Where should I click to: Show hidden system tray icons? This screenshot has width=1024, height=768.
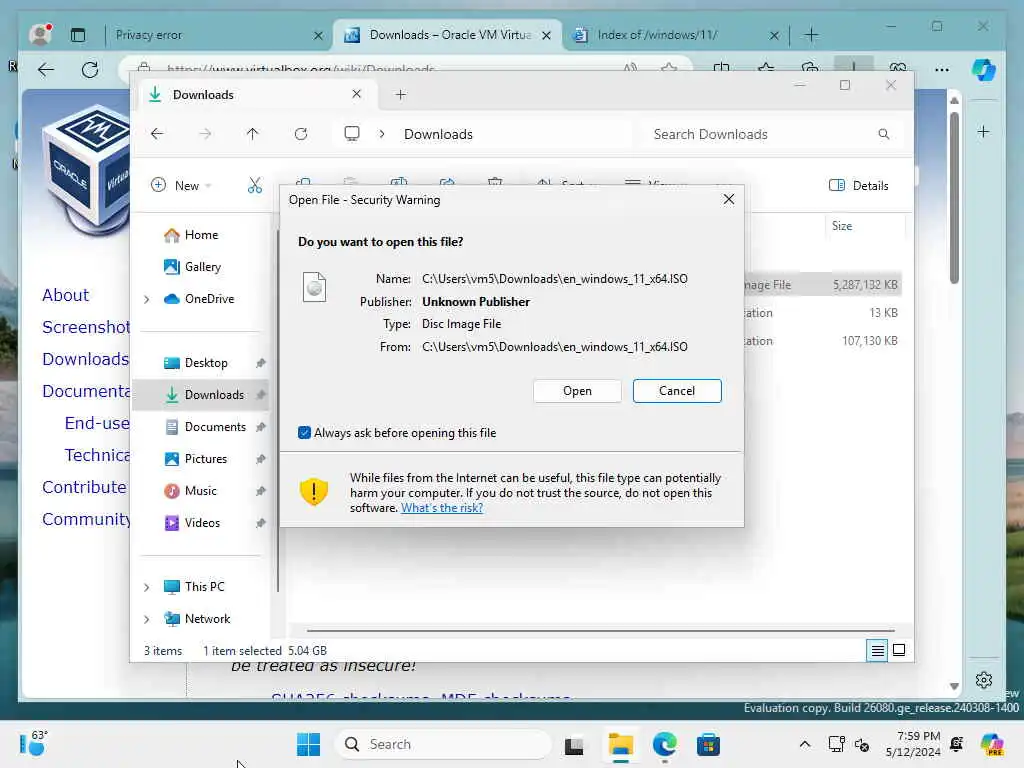[805, 744]
